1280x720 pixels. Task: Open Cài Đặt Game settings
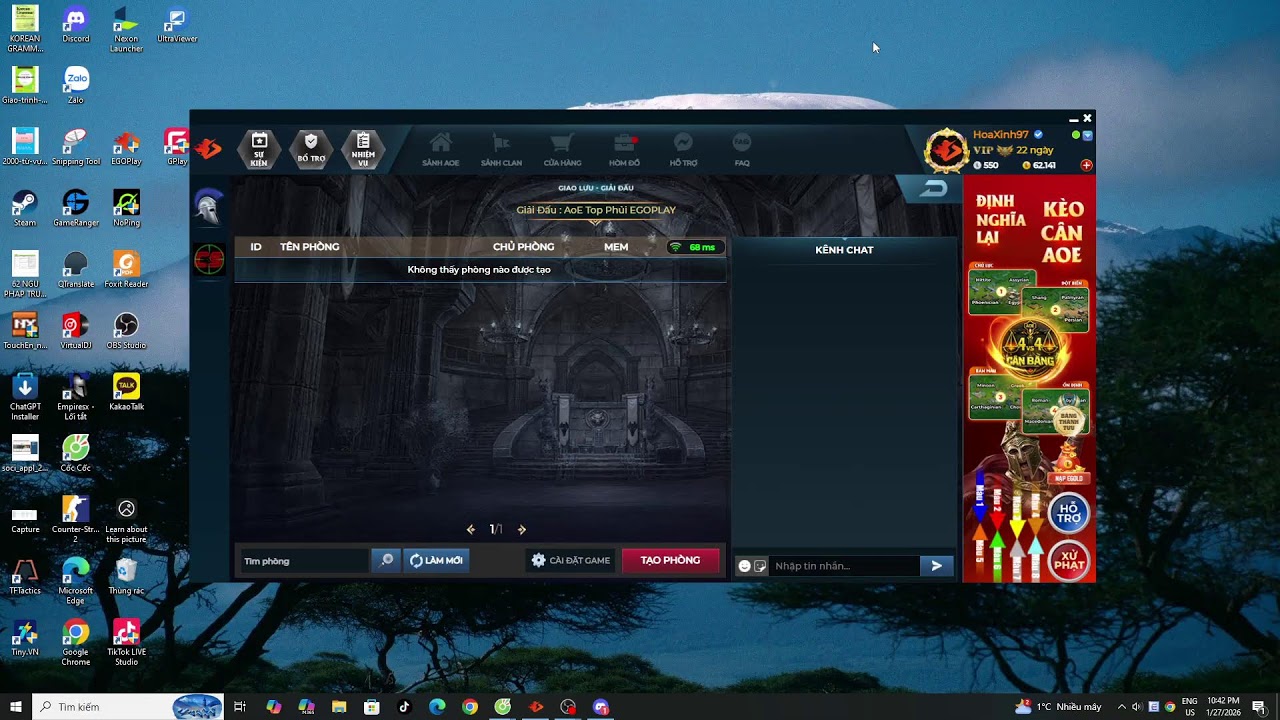(570, 561)
